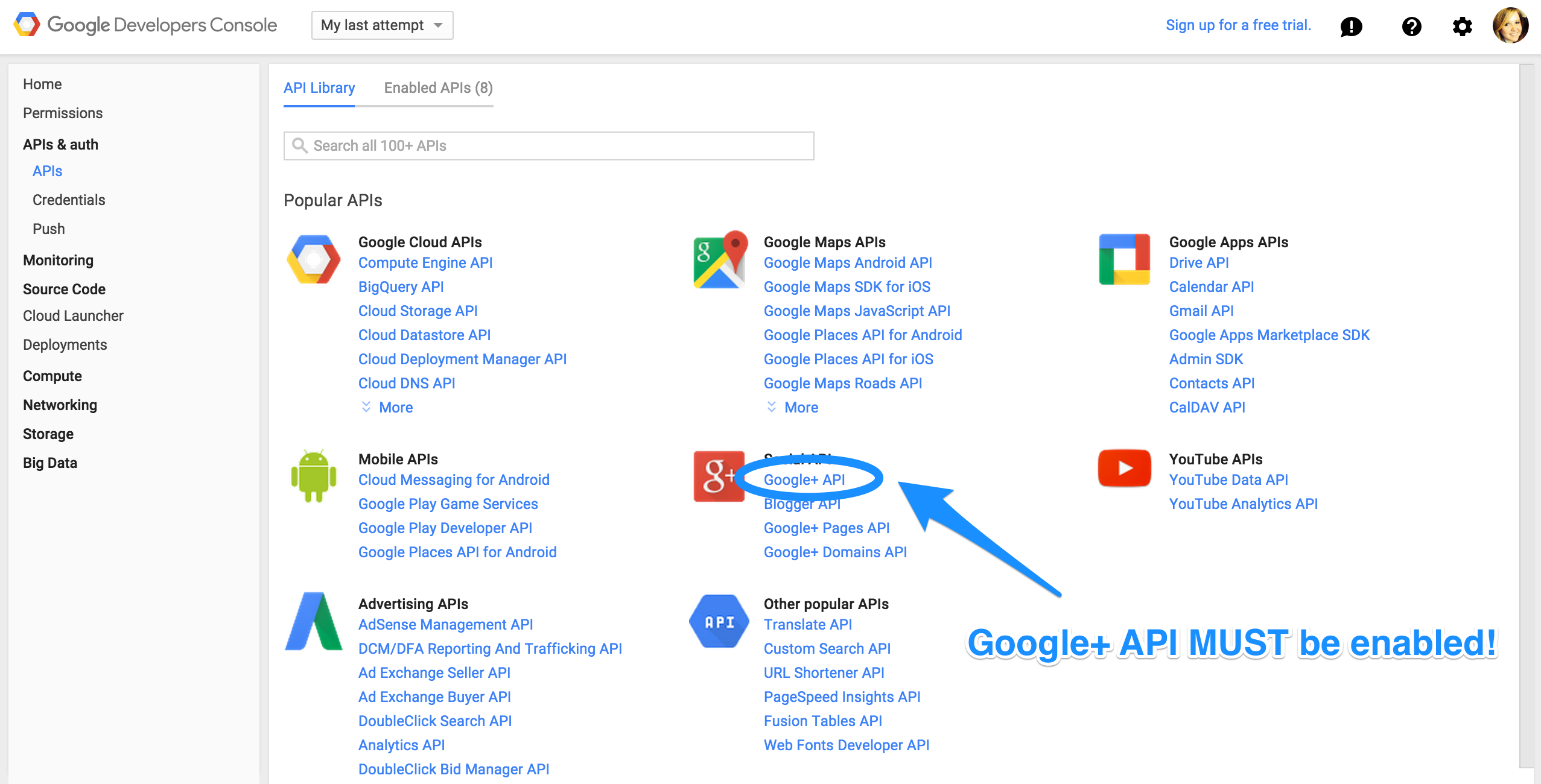
Task: Open the feedback alert bubble icon
Action: point(1352,26)
